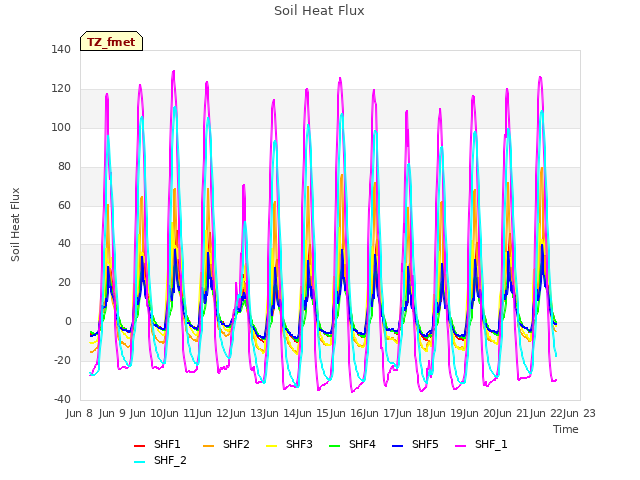640x480 pixels.
Task: Click the SHF4 green legend swatch
Action: (334, 446)
